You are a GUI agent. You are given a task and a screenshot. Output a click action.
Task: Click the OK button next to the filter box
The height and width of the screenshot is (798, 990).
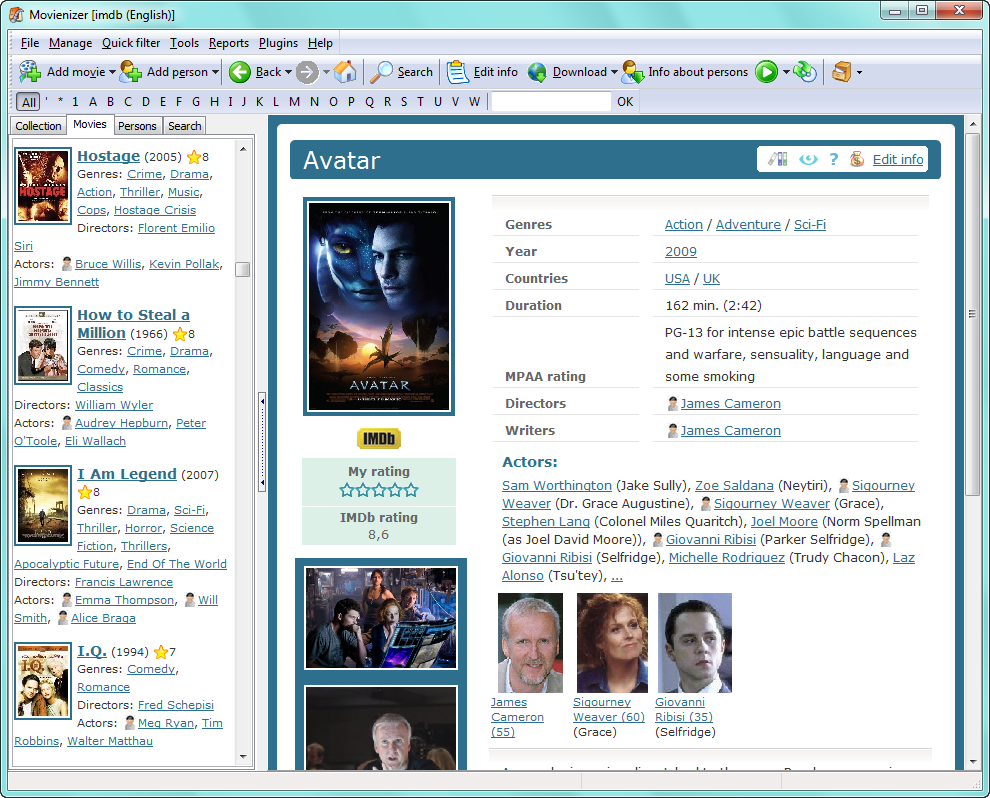click(x=625, y=102)
